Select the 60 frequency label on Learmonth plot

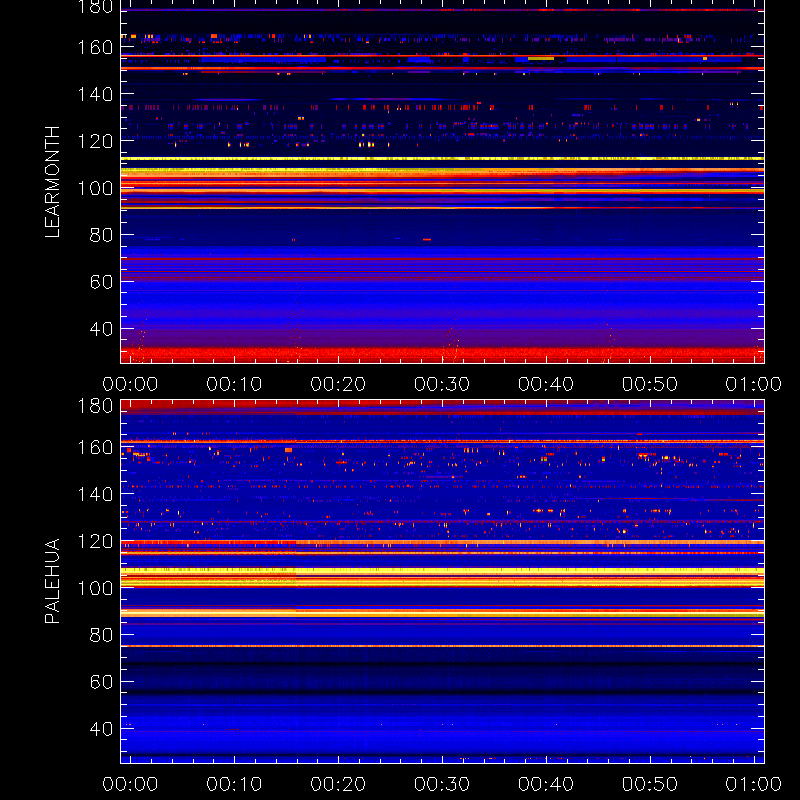pos(101,282)
